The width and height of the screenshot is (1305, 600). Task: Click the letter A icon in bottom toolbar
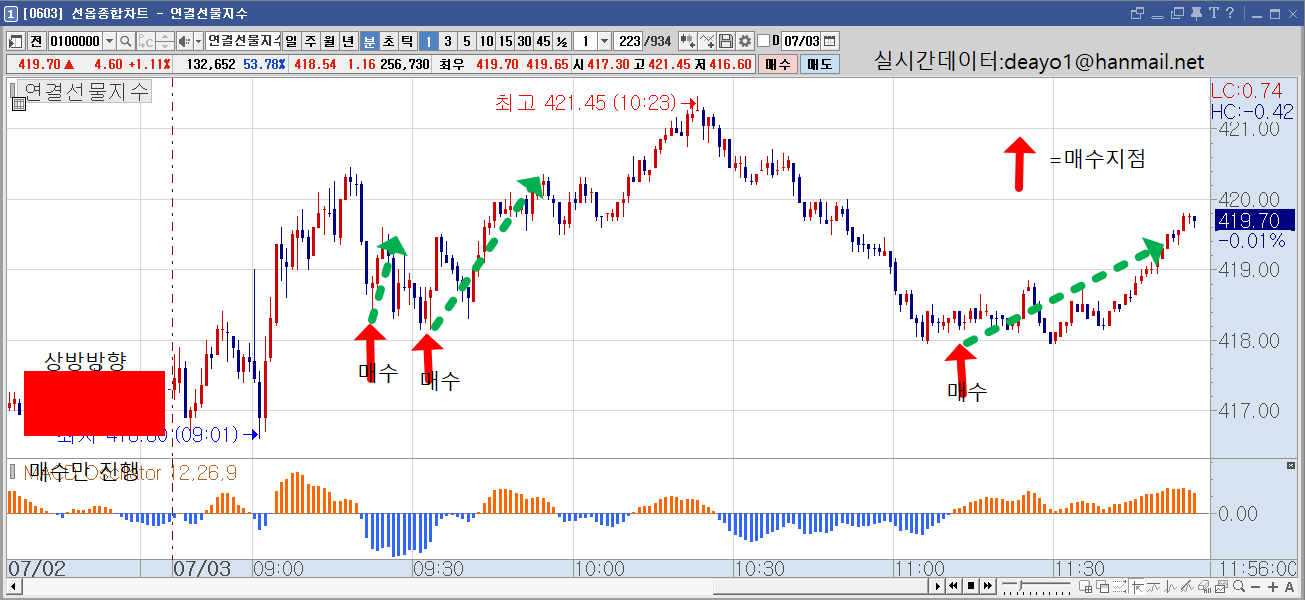coord(1288,586)
